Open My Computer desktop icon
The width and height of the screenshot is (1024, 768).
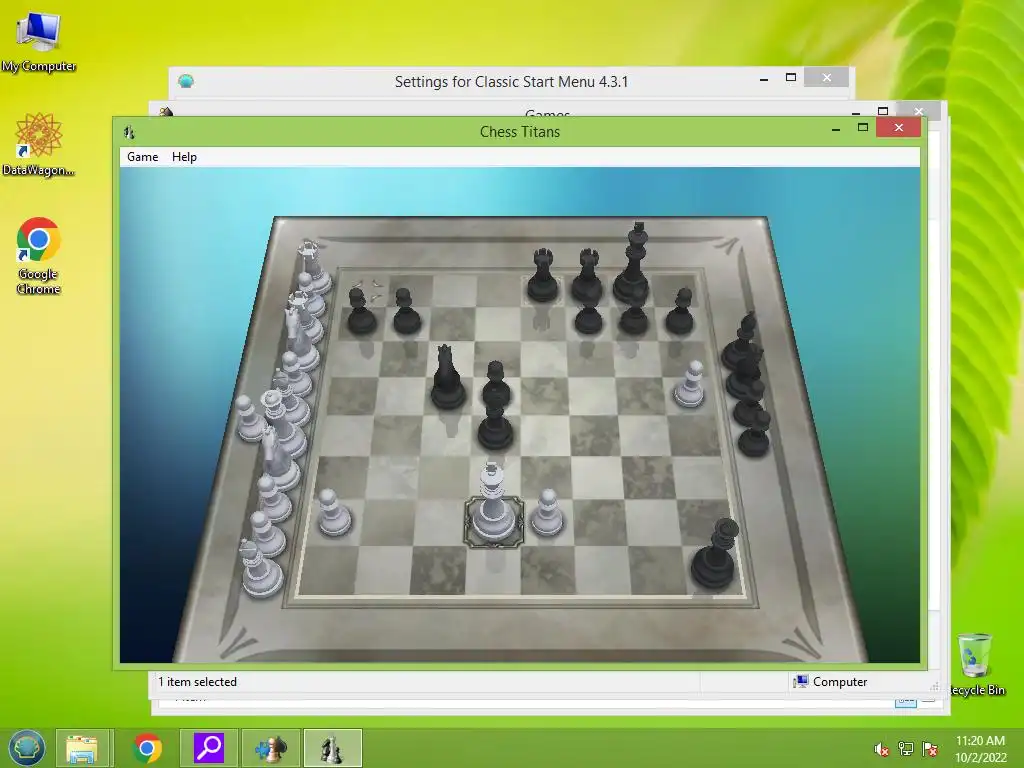(39, 41)
